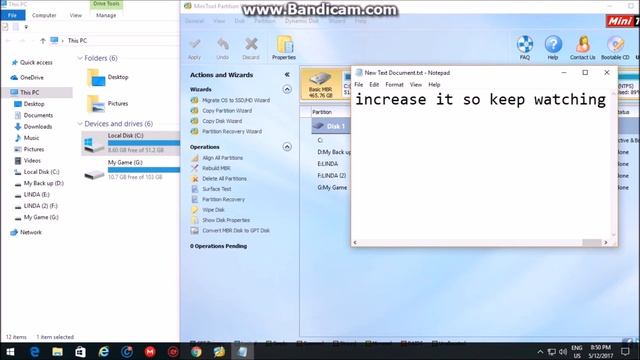This screenshot has width=640, height=360.
Task: Open File tab in File Explorer
Action: point(12,15)
